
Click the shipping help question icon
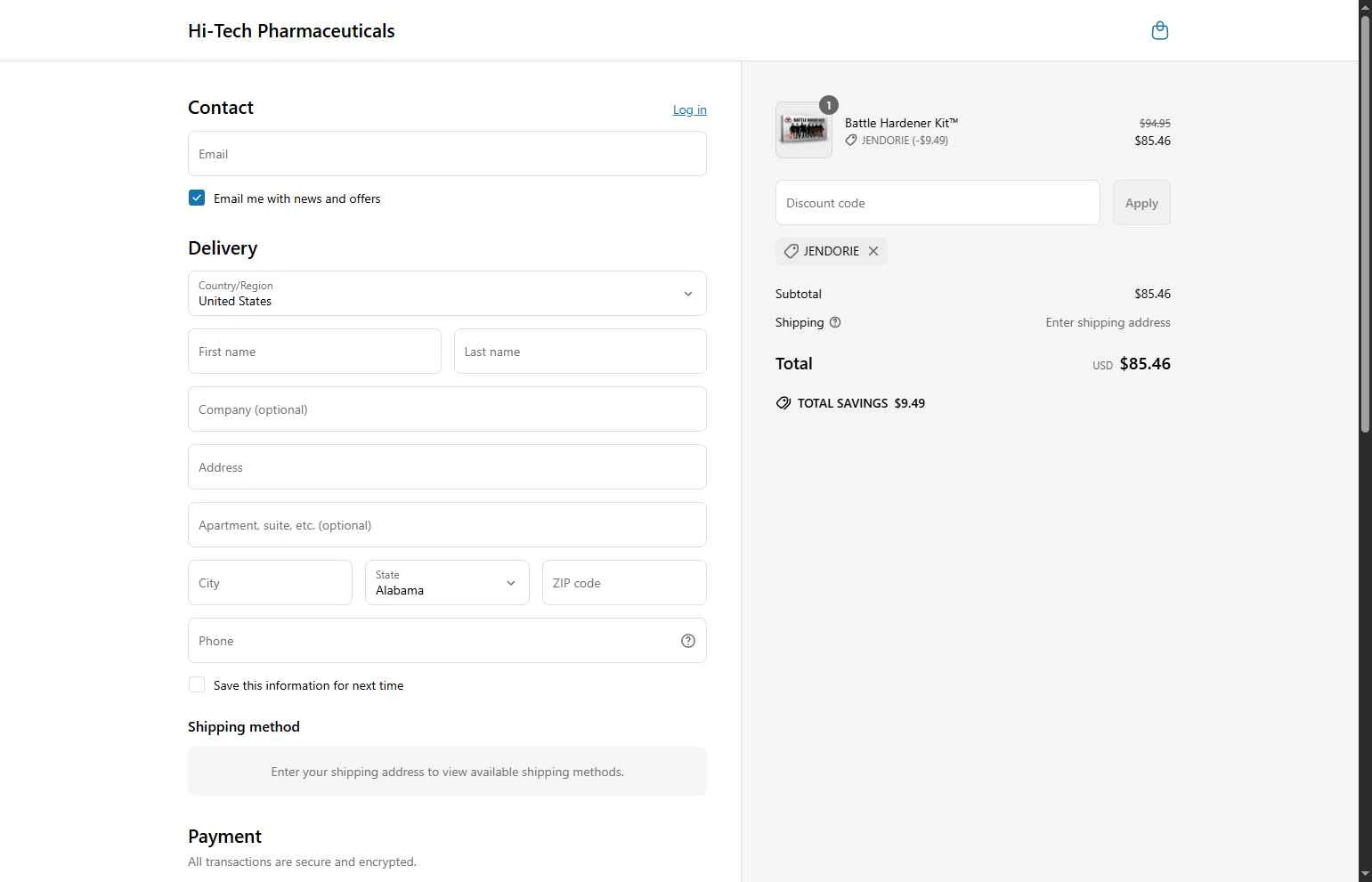click(835, 322)
